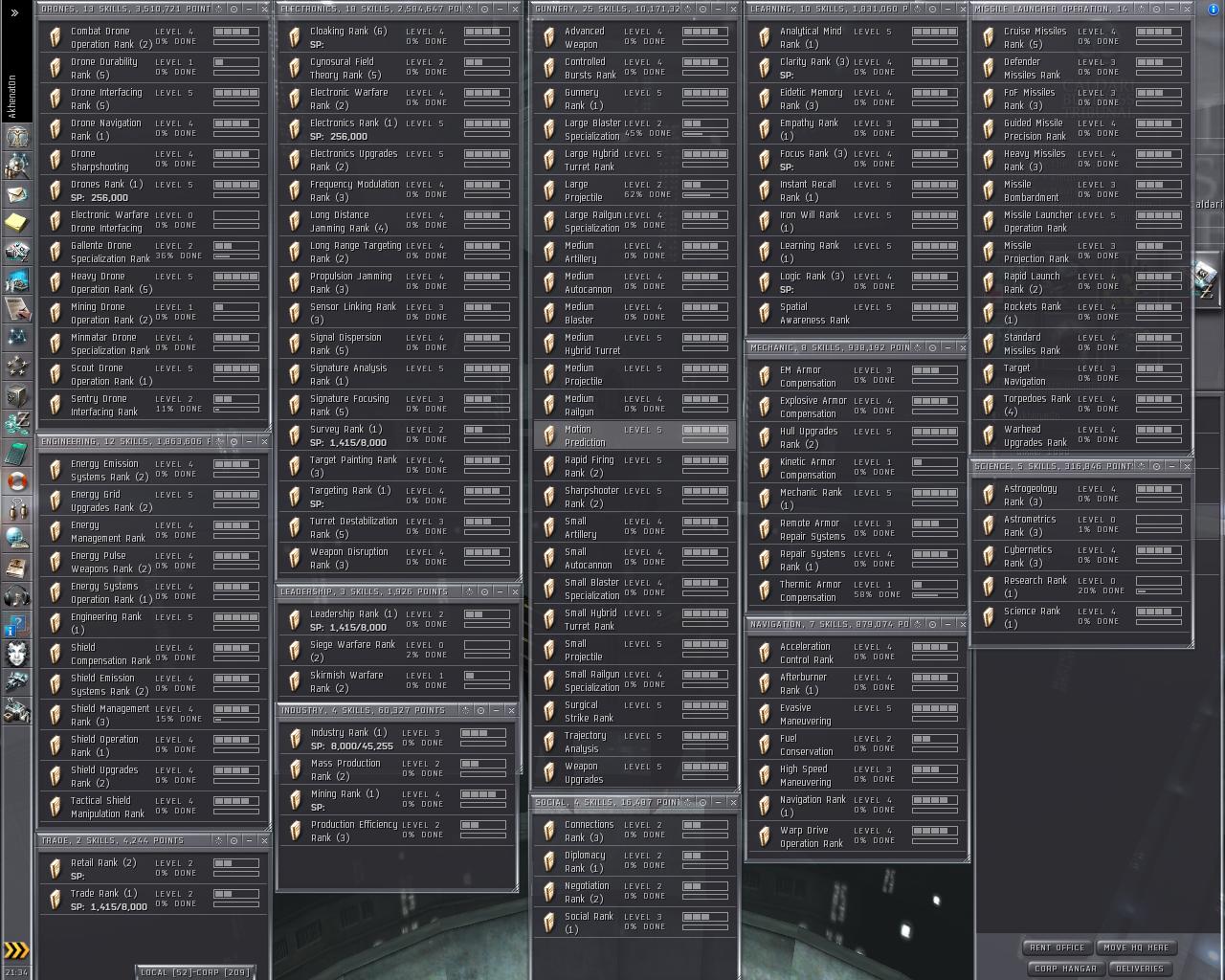Screen dimensions: 1225x980
Task: Open the globe browser sidebar icon
Action: pos(16,538)
